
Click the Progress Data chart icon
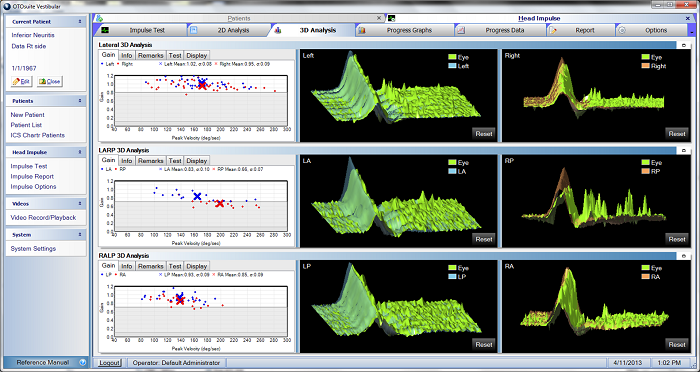point(461,30)
